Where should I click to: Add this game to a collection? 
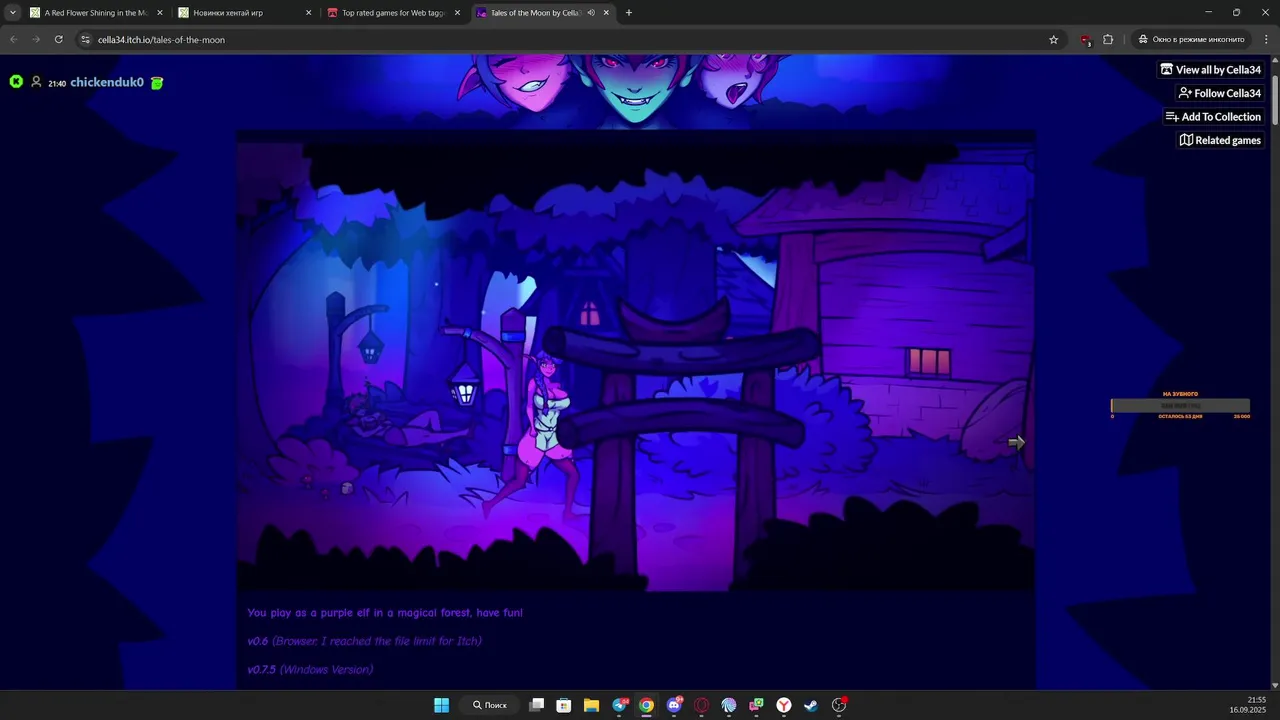pyautogui.click(x=1213, y=117)
